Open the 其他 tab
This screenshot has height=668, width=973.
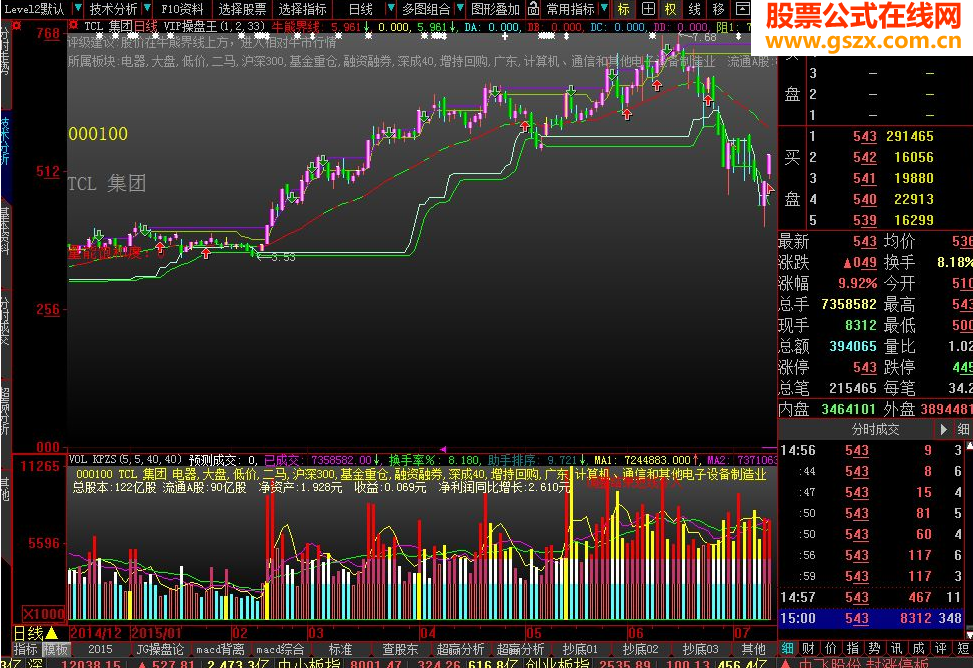(x=753, y=649)
